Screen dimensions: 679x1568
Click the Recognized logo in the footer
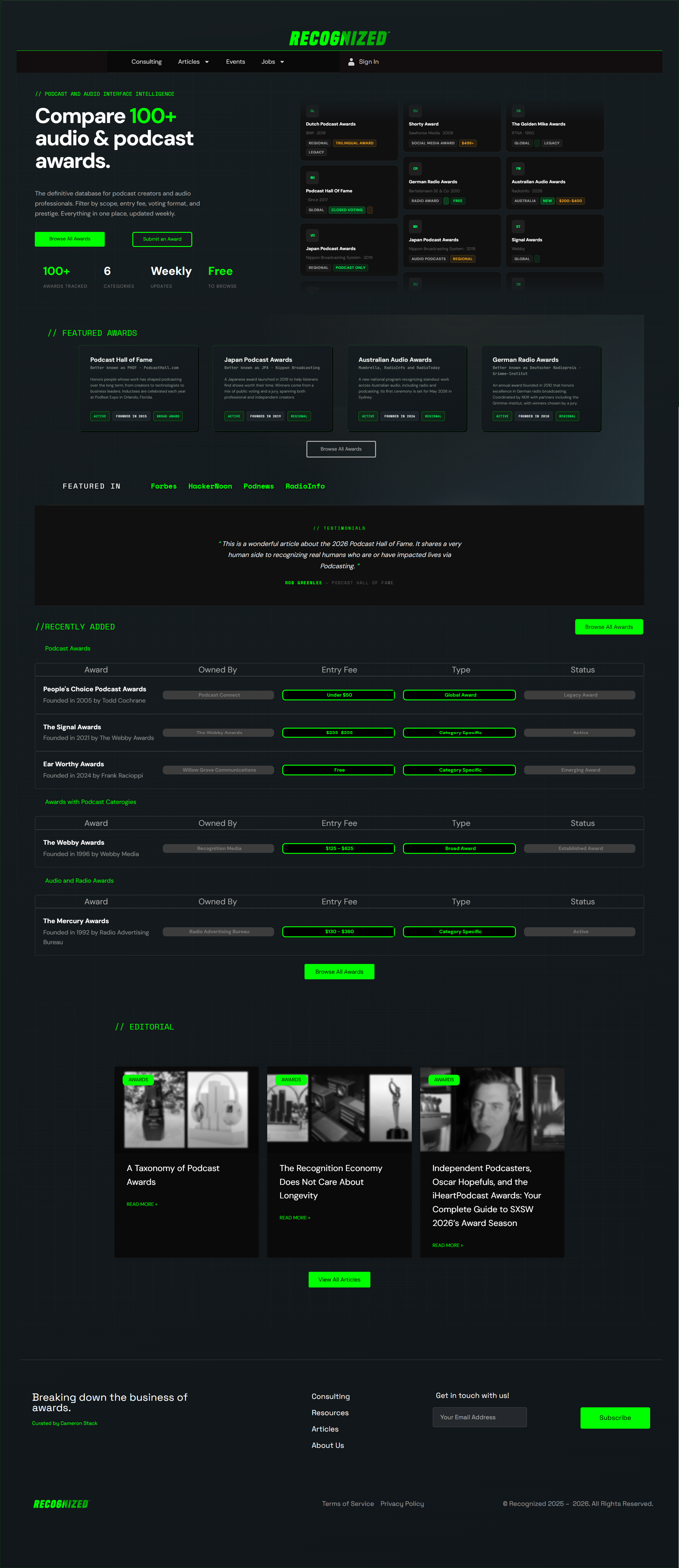[61, 1503]
